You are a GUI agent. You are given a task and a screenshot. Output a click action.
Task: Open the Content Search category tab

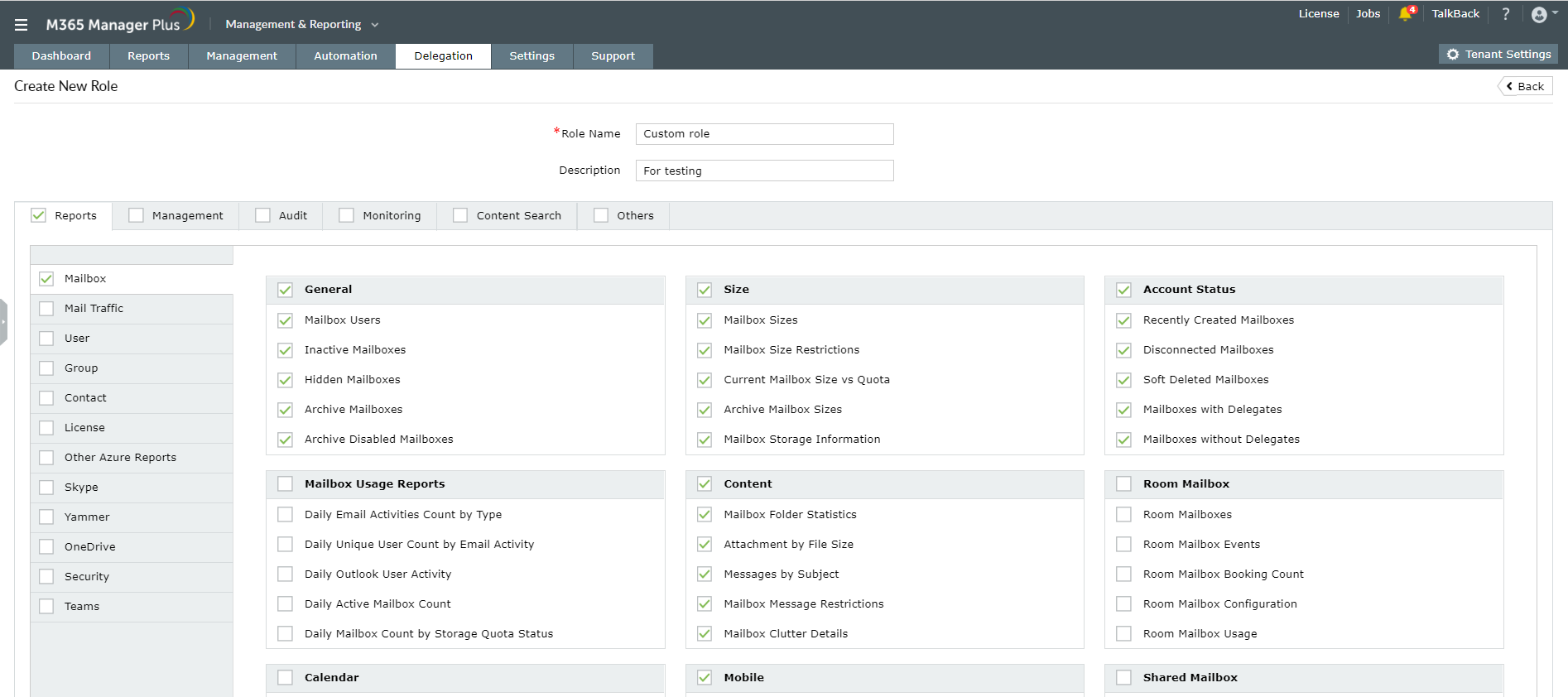[518, 216]
